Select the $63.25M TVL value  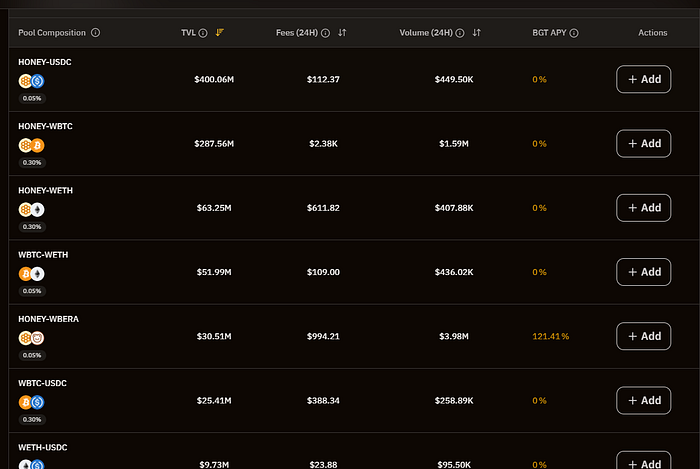pyautogui.click(x=214, y=208)
